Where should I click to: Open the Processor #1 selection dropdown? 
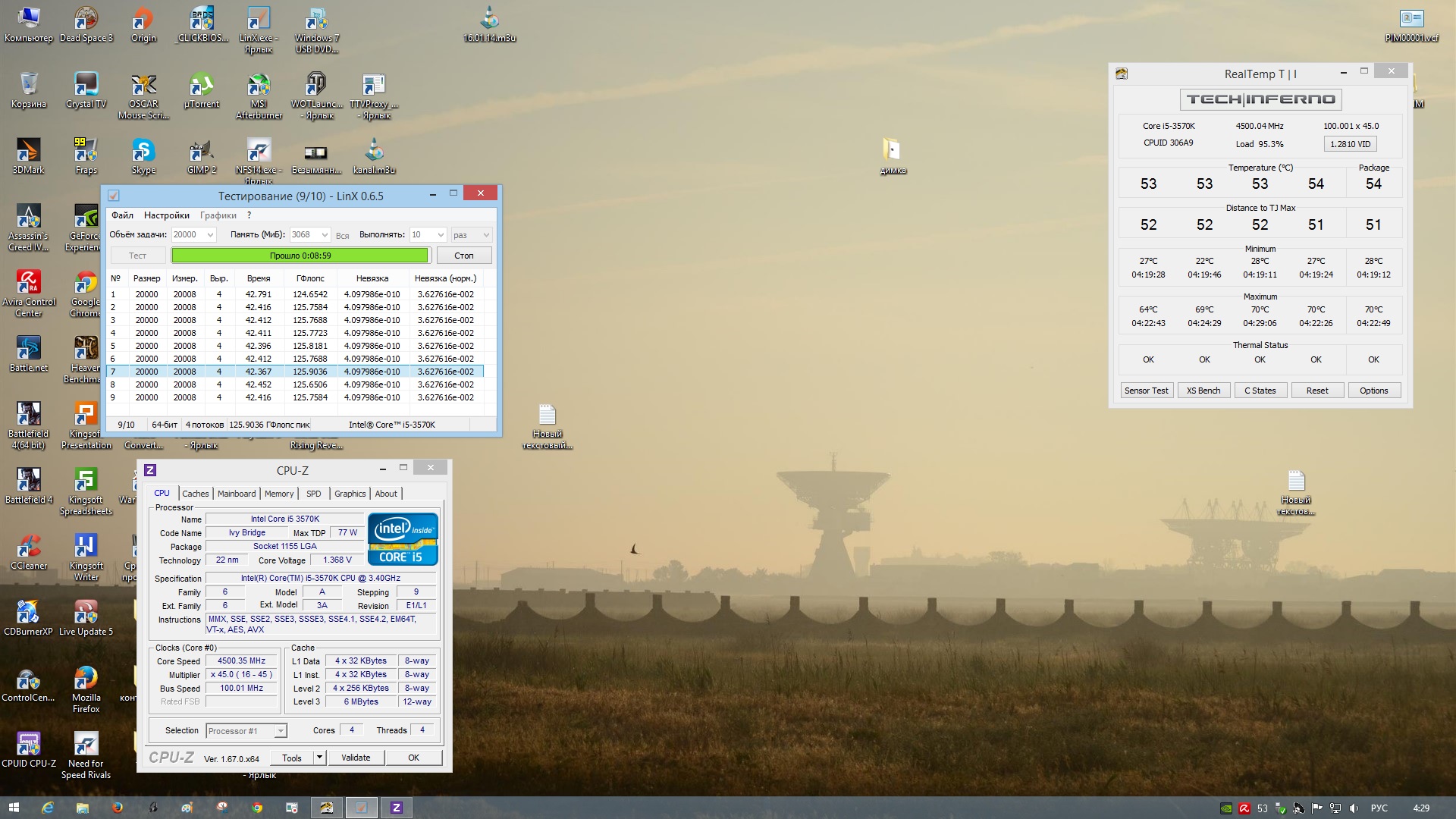281,731
